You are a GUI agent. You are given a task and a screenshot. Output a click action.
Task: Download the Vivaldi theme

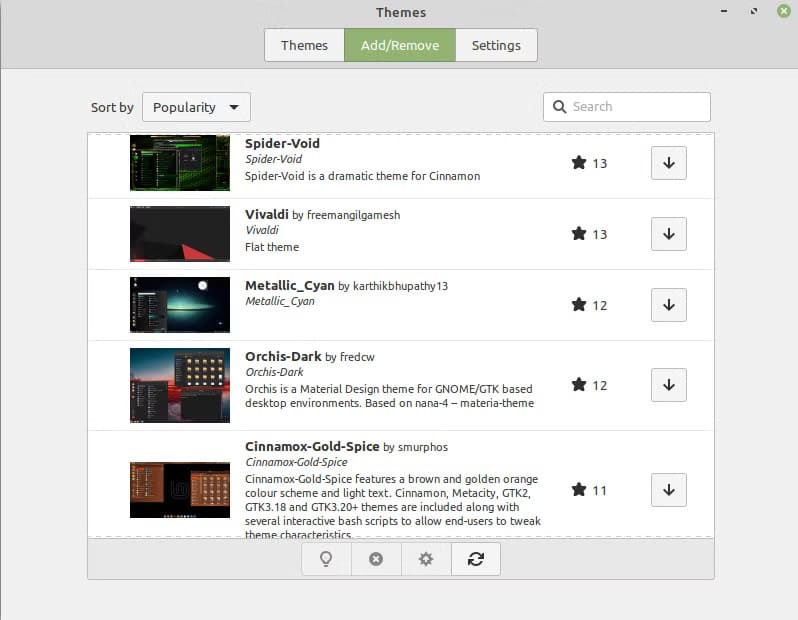pyautogui.click(x=669, y=234)
